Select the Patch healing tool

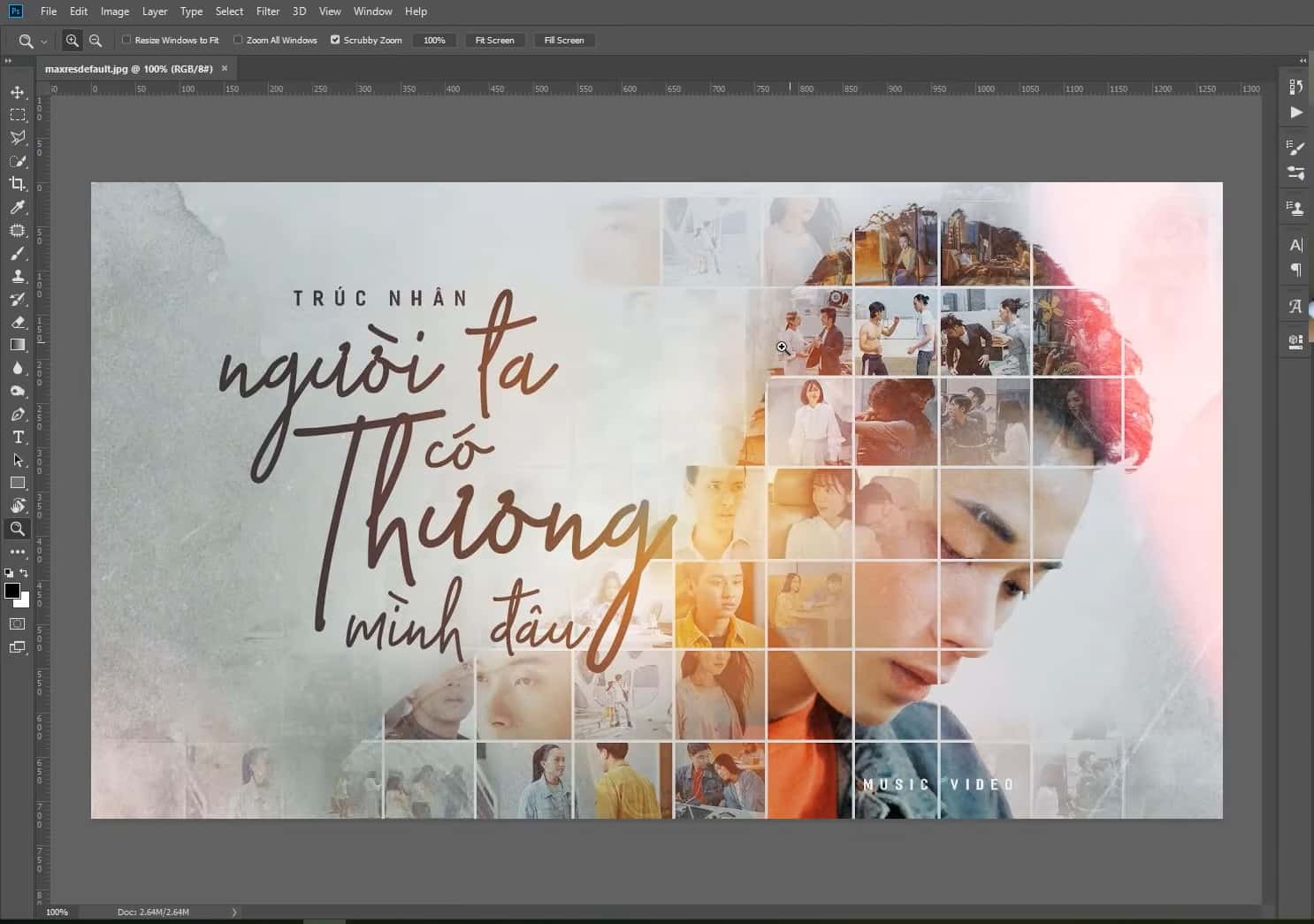click(x=18, y=230)
